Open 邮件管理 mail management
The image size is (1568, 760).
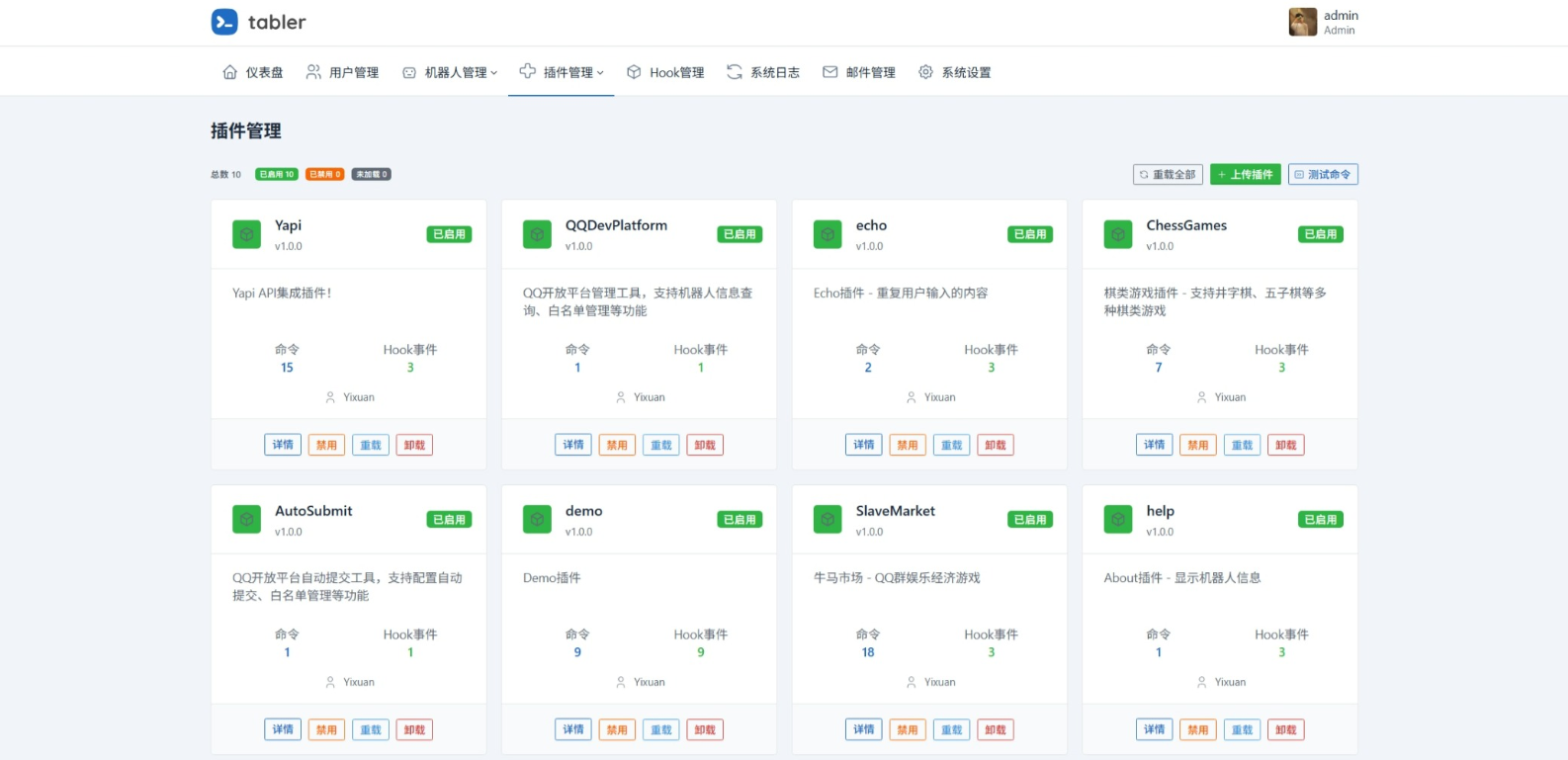[859, 72]
